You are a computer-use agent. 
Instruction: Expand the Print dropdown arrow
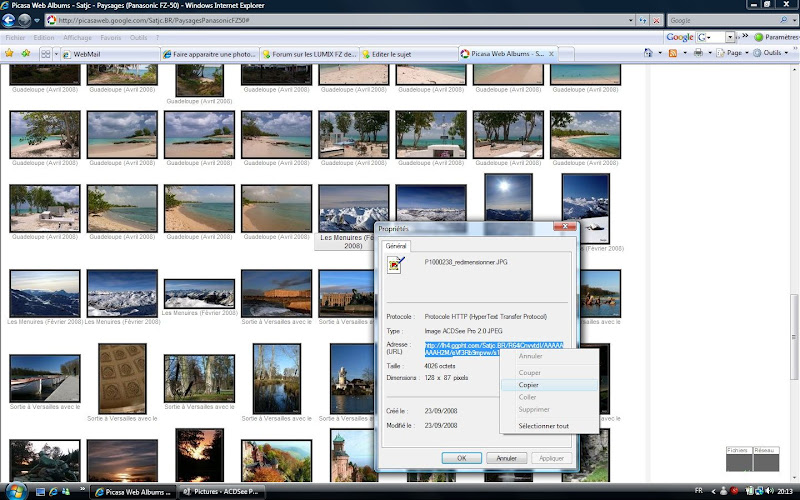tap(710, 53)
